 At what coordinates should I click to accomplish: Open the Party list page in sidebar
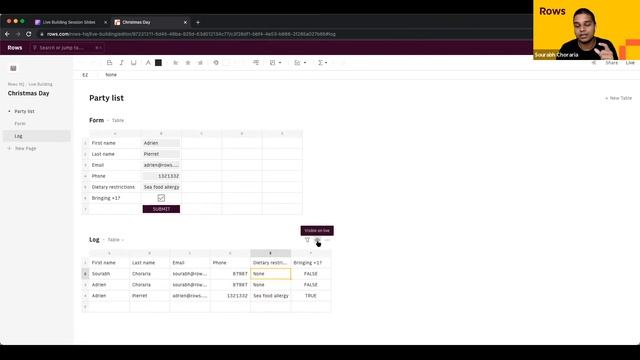click(x=24, y=111)
